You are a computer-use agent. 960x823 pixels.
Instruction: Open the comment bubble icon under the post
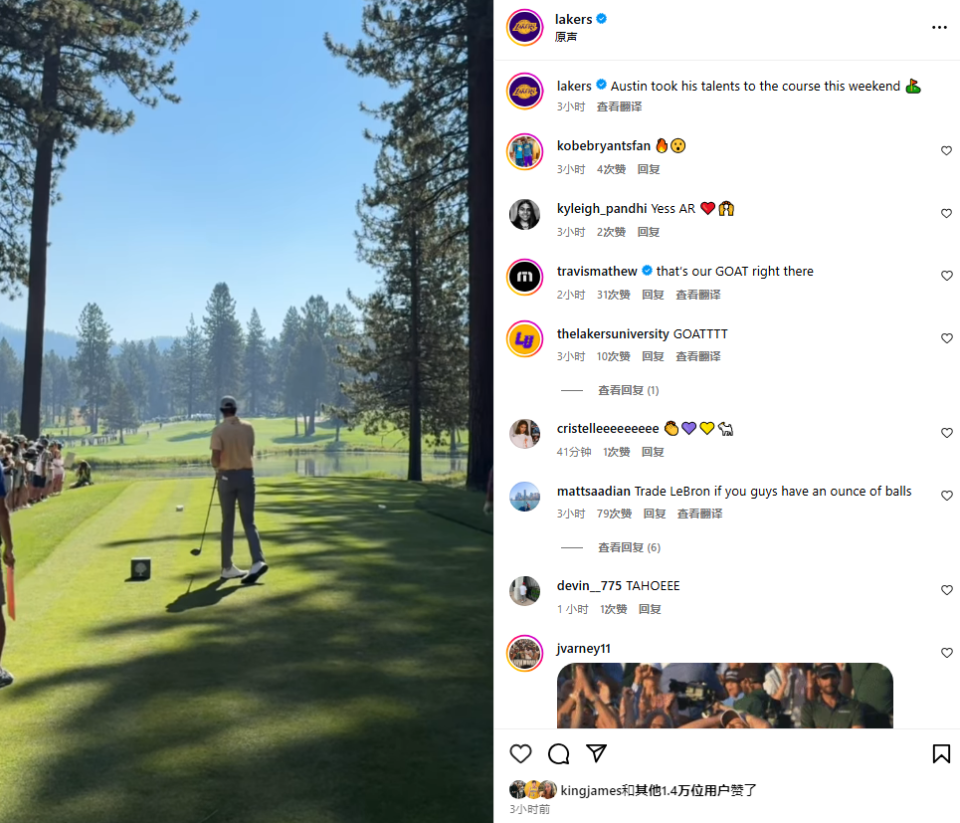tap(558, 753)
